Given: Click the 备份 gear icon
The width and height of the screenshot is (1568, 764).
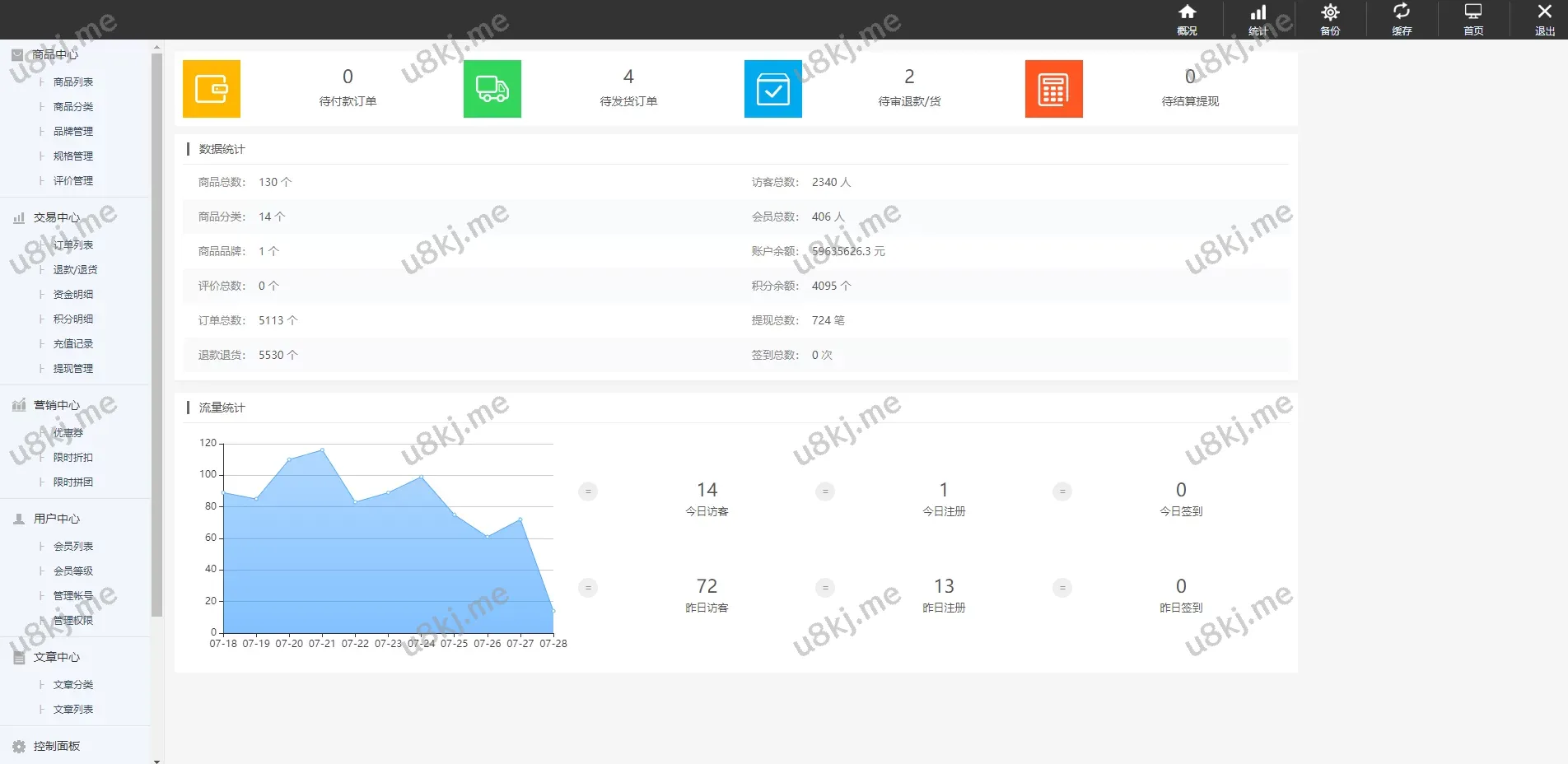Looking at the screenshot, I should [x=1330, y=19].
